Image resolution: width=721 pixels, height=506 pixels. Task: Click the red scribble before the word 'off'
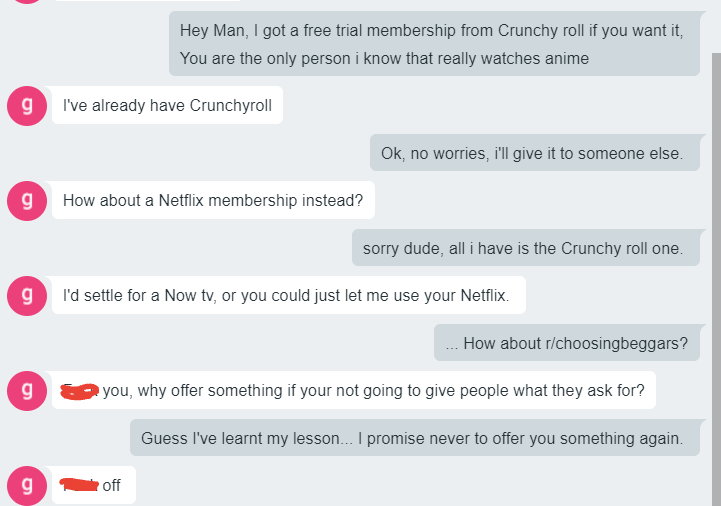point(79,484)
